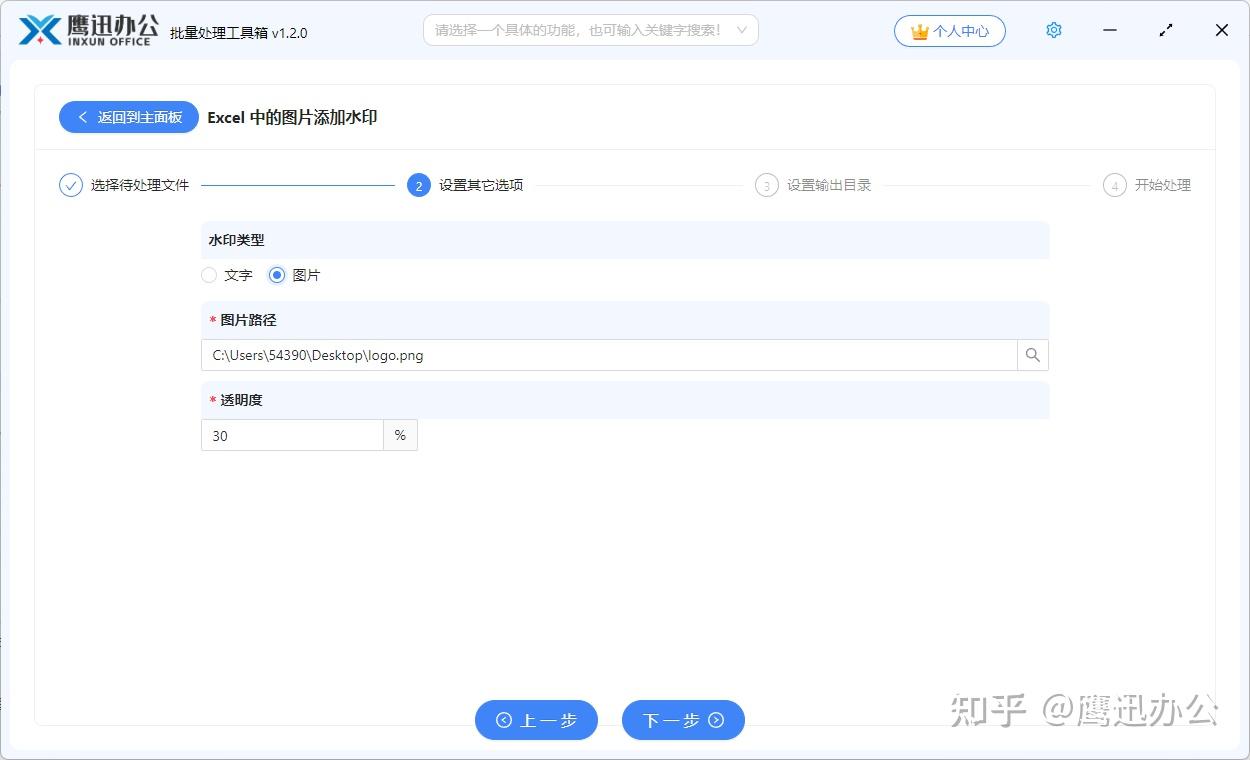Click the magnifier browse icon beside image path
1250x760 pixels.
point(1033,355)
